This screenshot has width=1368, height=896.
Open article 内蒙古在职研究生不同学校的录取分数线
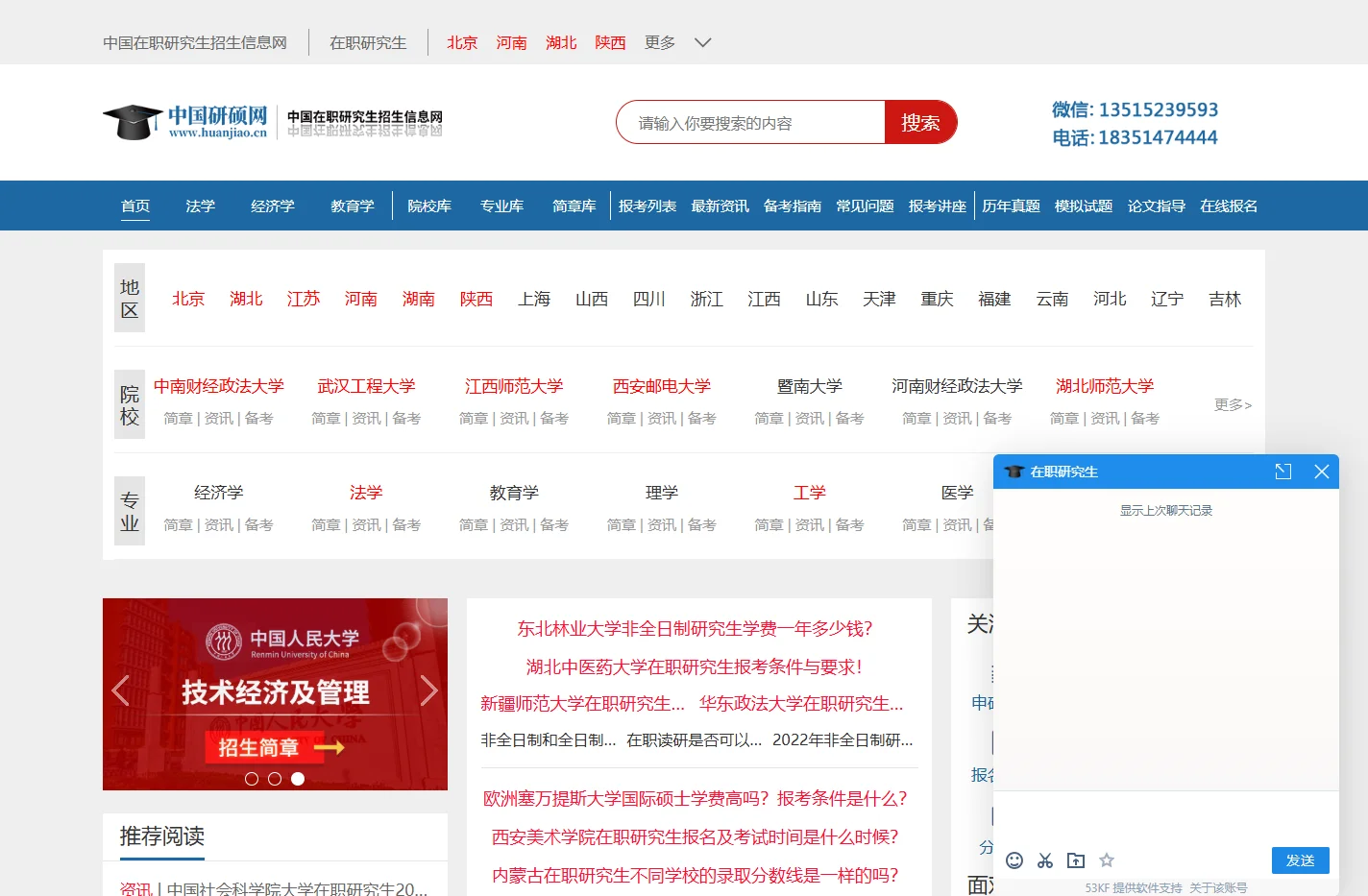[695, 875]
